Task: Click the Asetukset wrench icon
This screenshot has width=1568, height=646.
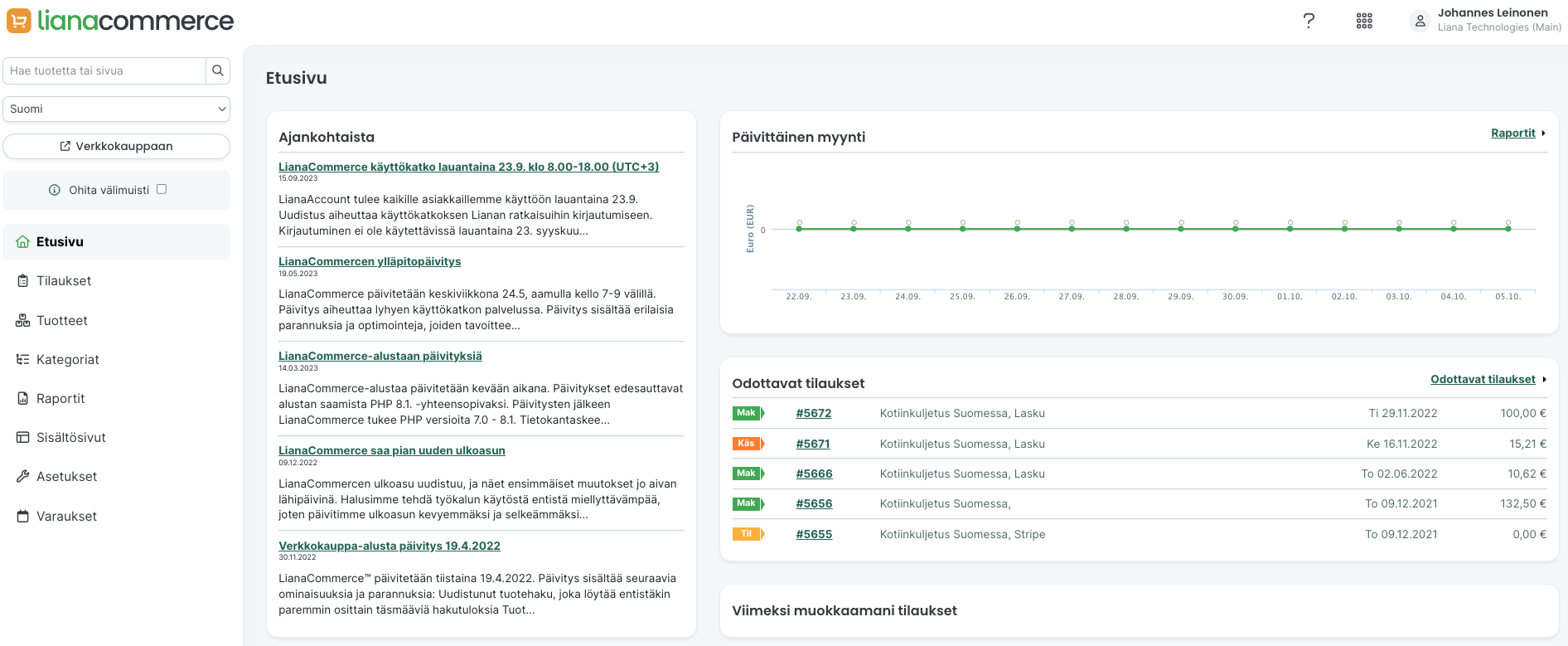Action: coord(23,477)
